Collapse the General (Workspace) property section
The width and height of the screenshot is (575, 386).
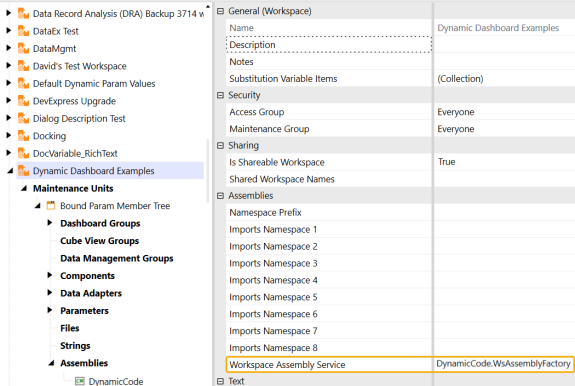pyautogui.click(x=220, y=11)
